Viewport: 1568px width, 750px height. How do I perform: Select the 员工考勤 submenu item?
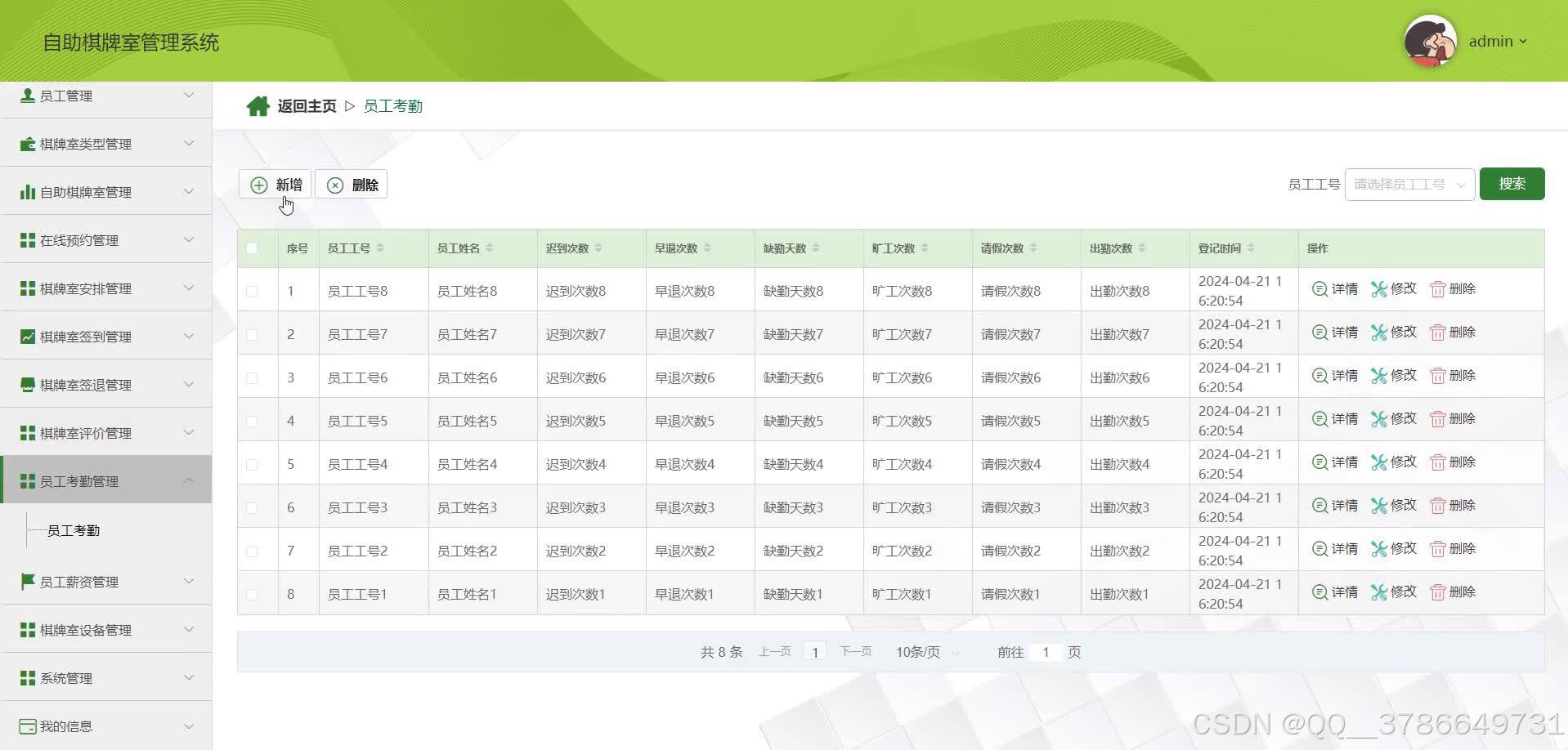[x=74, y=531]
